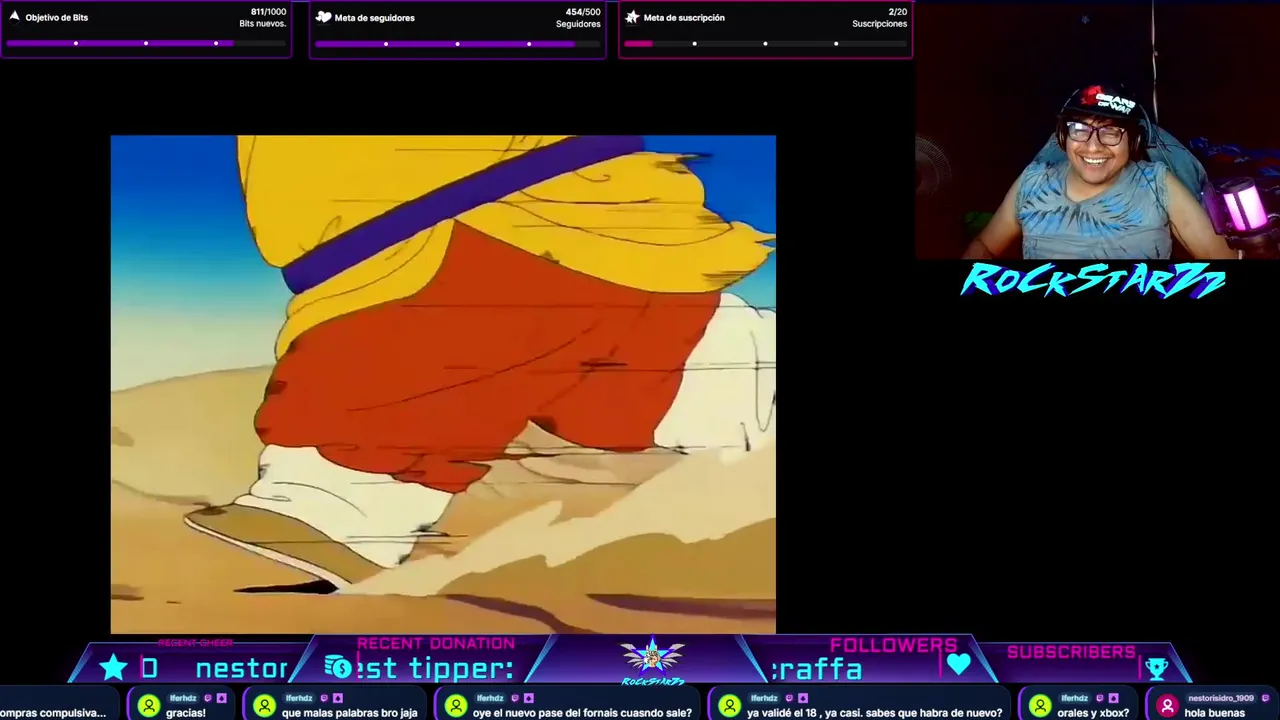
Task: Click the star icon beside Meta de suscripción
Action: pos(632,17)
